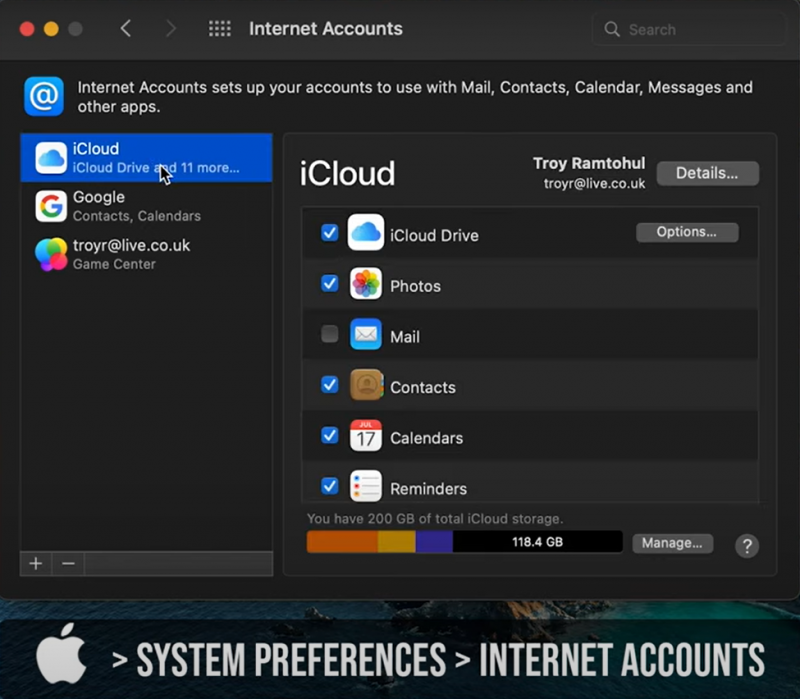Click the troyr@live.co.uk email under Troy Ramtohul
800x699 pixels.
(594, 184)
